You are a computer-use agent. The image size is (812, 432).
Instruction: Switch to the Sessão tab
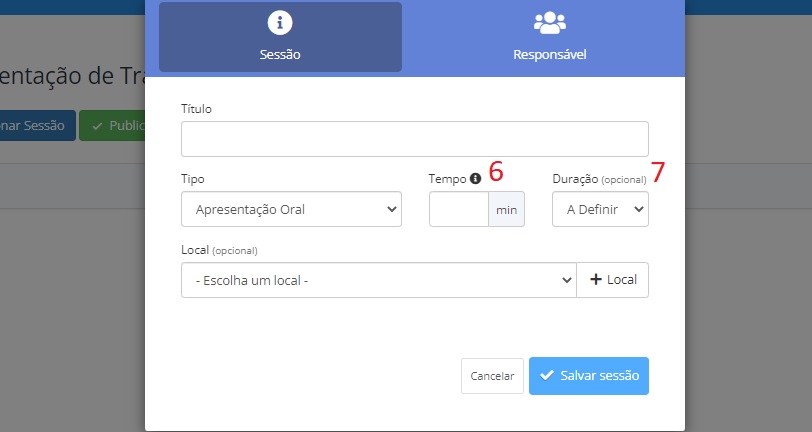[x=280, y=37]
